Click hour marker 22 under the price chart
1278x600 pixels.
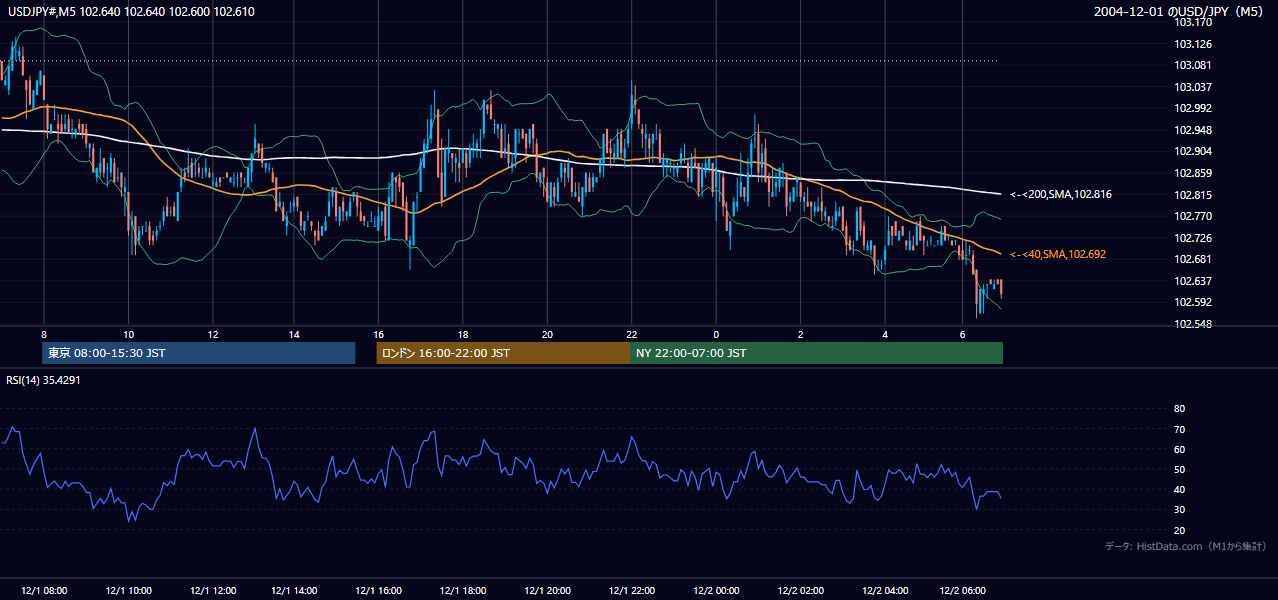coord(632,333)
